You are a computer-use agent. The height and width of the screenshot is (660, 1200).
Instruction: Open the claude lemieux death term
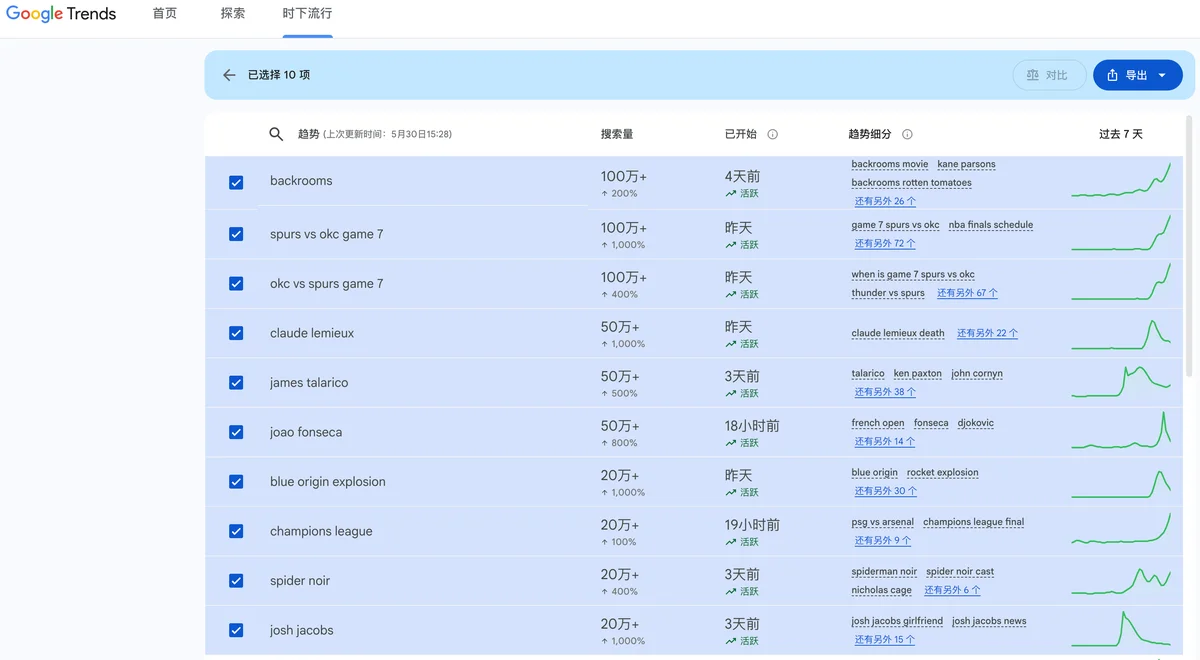click(898, 333)
